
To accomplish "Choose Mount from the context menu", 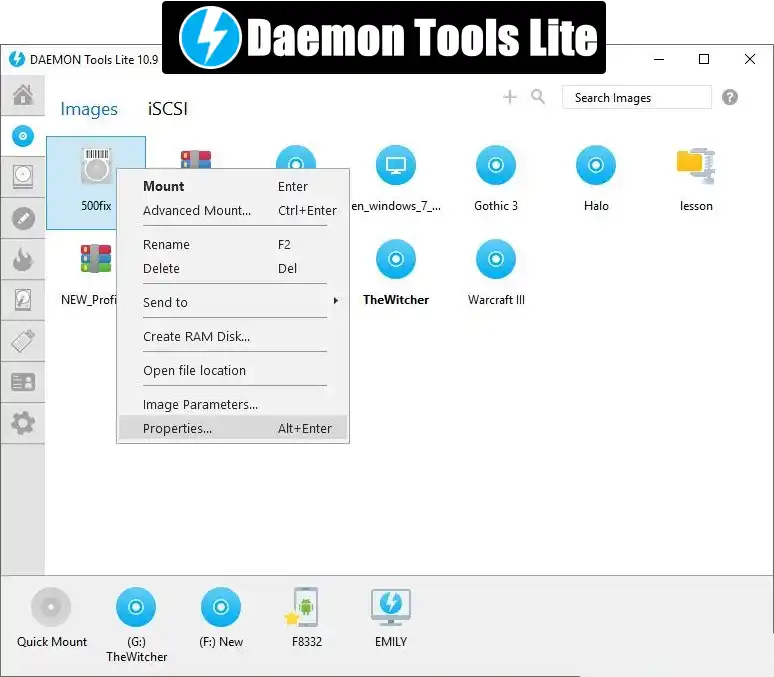I will 232,186.
